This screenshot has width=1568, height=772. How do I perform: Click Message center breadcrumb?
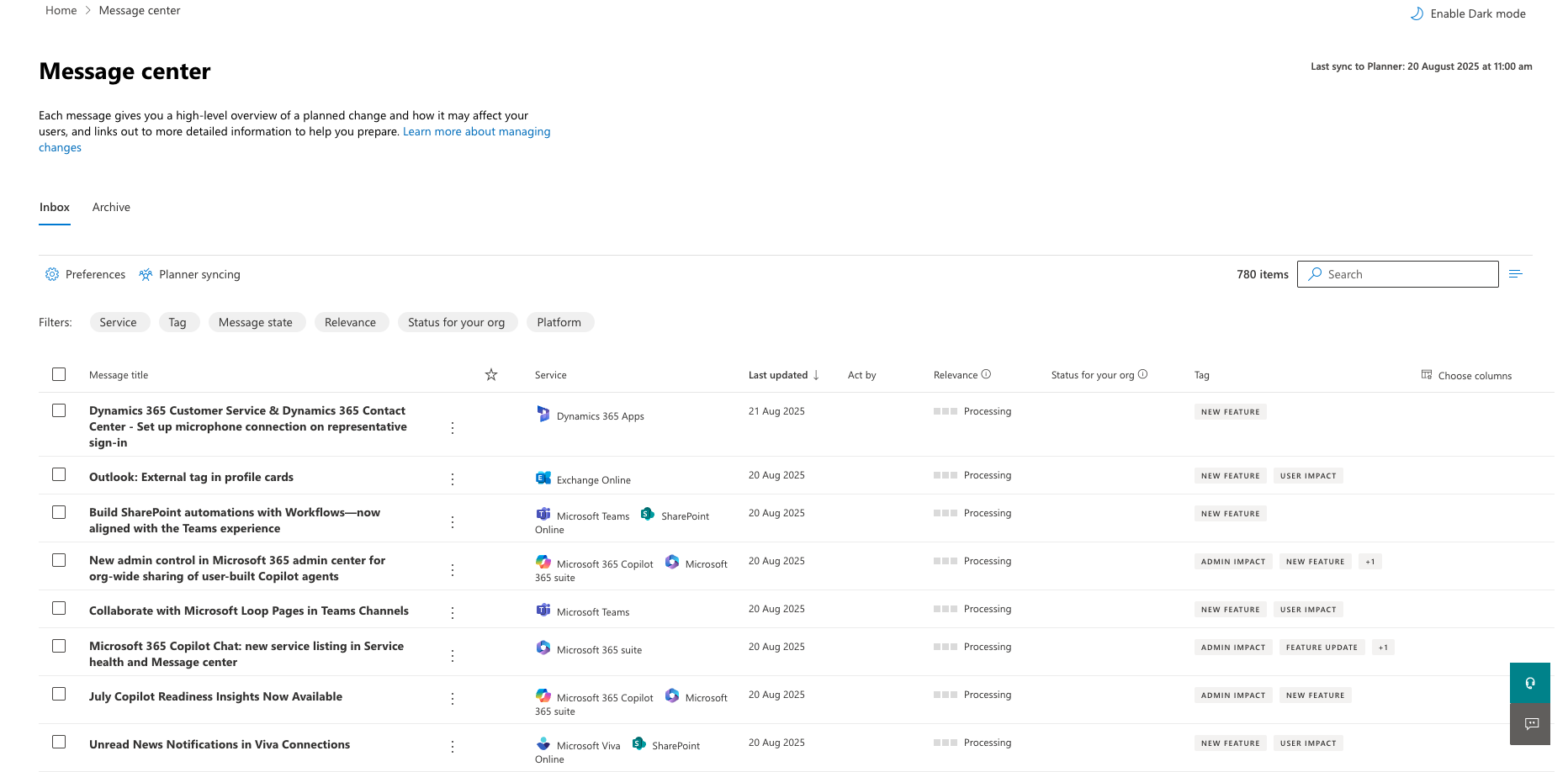(x=140, y=10)
